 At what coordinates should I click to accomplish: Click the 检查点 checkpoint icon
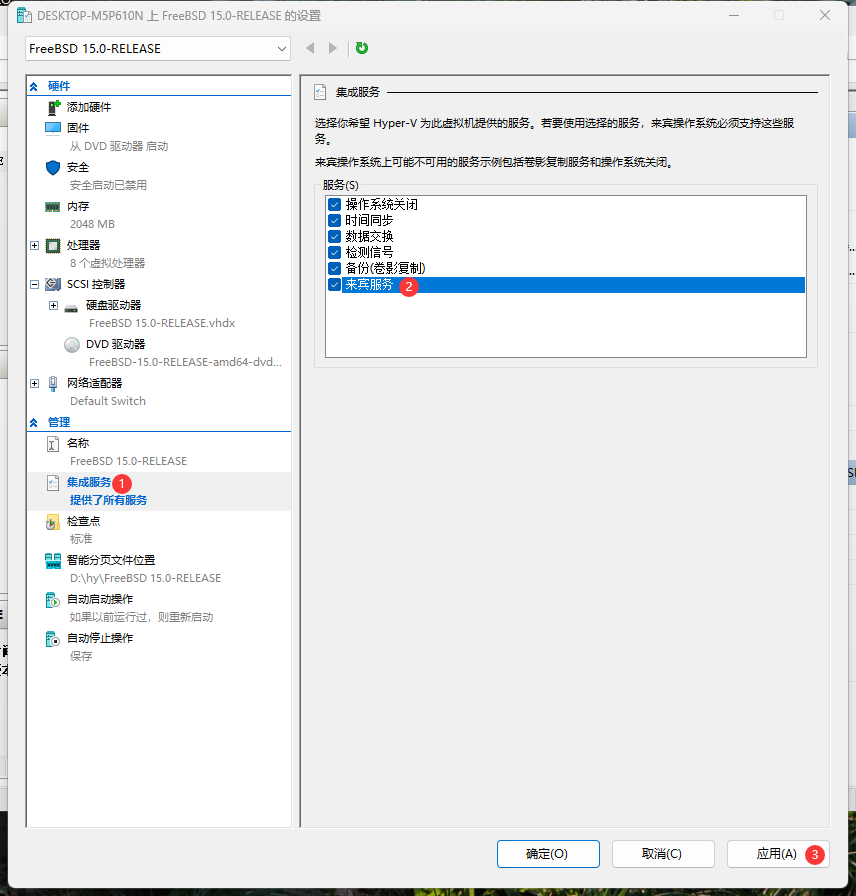click(x=53, y=522)
